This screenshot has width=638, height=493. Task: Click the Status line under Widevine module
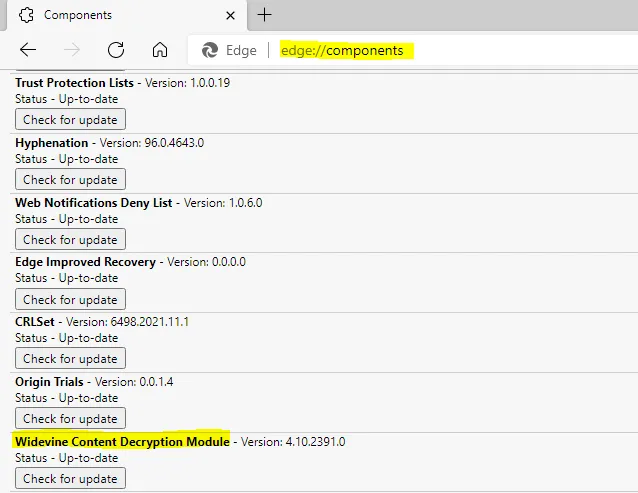pyautogui.click(x=67, y=458)
